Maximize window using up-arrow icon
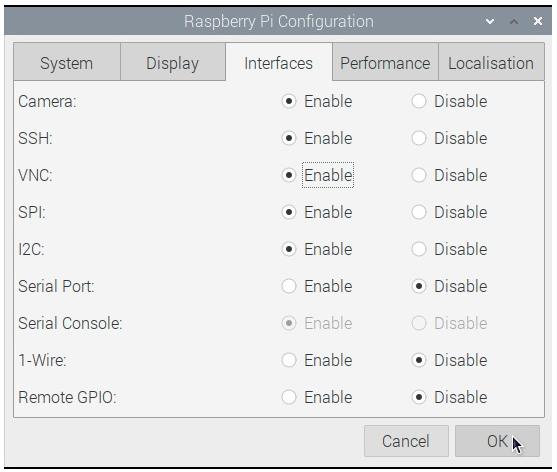The image size is (557, 472). [514, 22]
